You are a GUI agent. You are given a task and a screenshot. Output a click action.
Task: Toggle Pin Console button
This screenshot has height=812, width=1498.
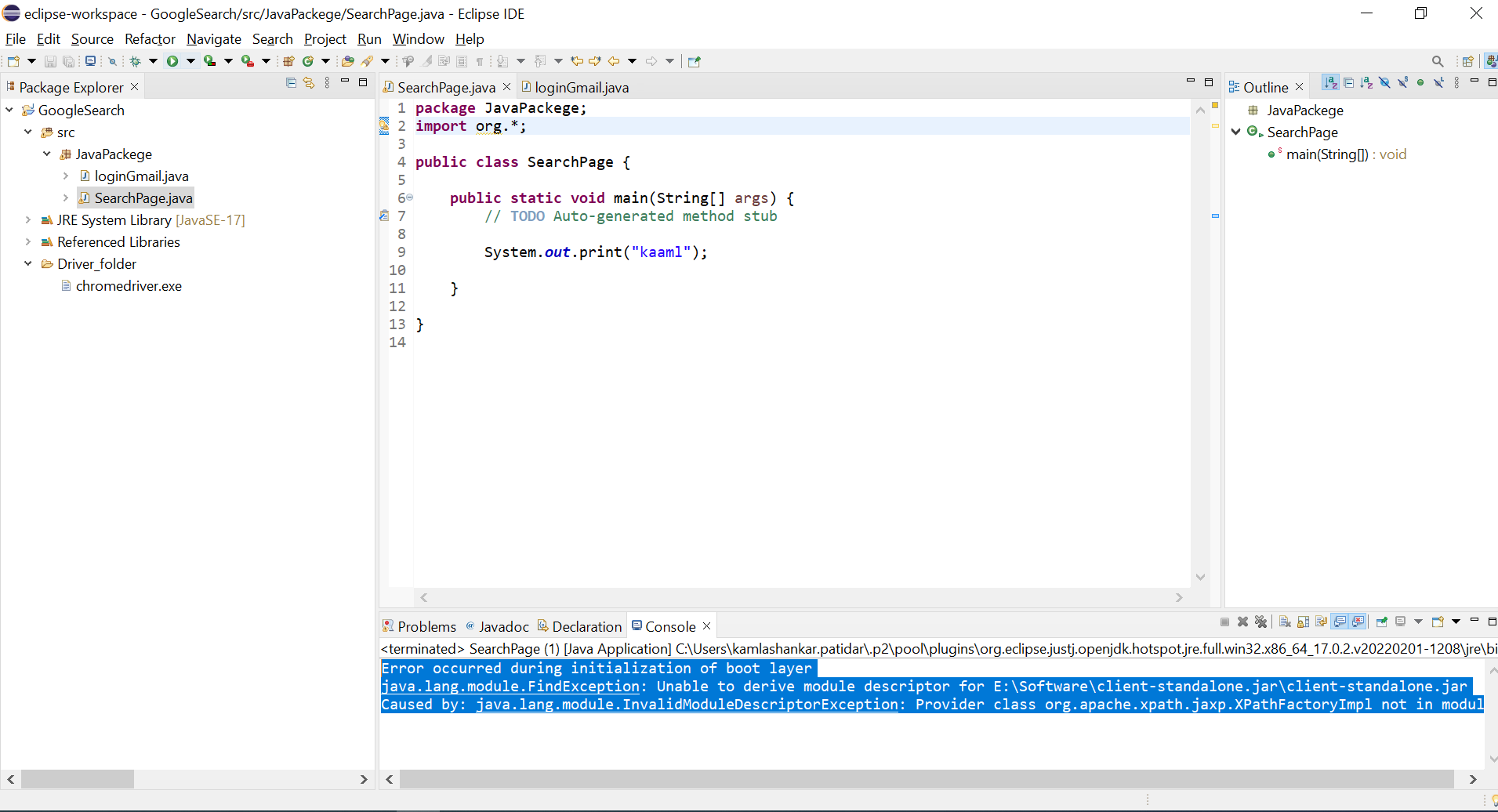[x=1381, y=622]
